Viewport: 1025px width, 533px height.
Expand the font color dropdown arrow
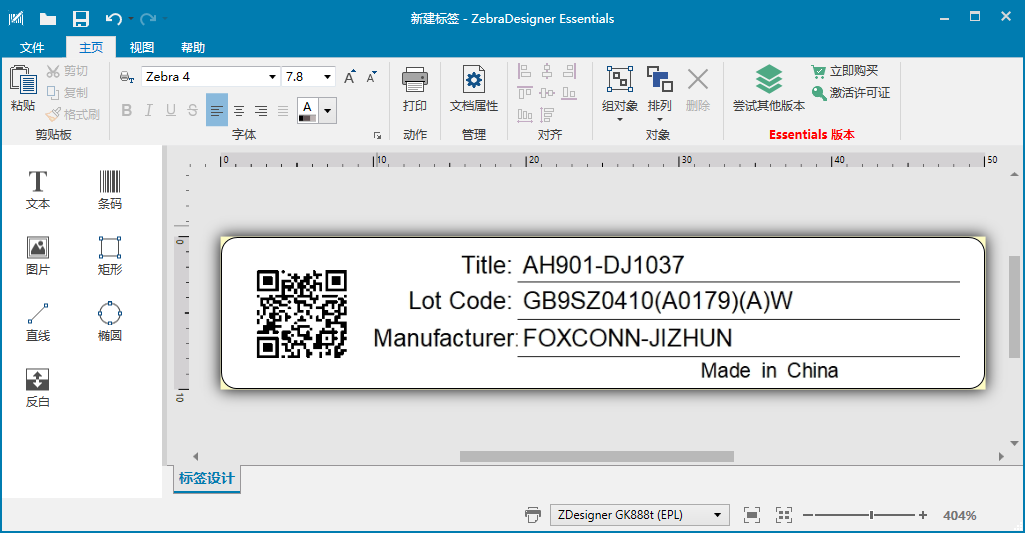(x=328, y=111)
